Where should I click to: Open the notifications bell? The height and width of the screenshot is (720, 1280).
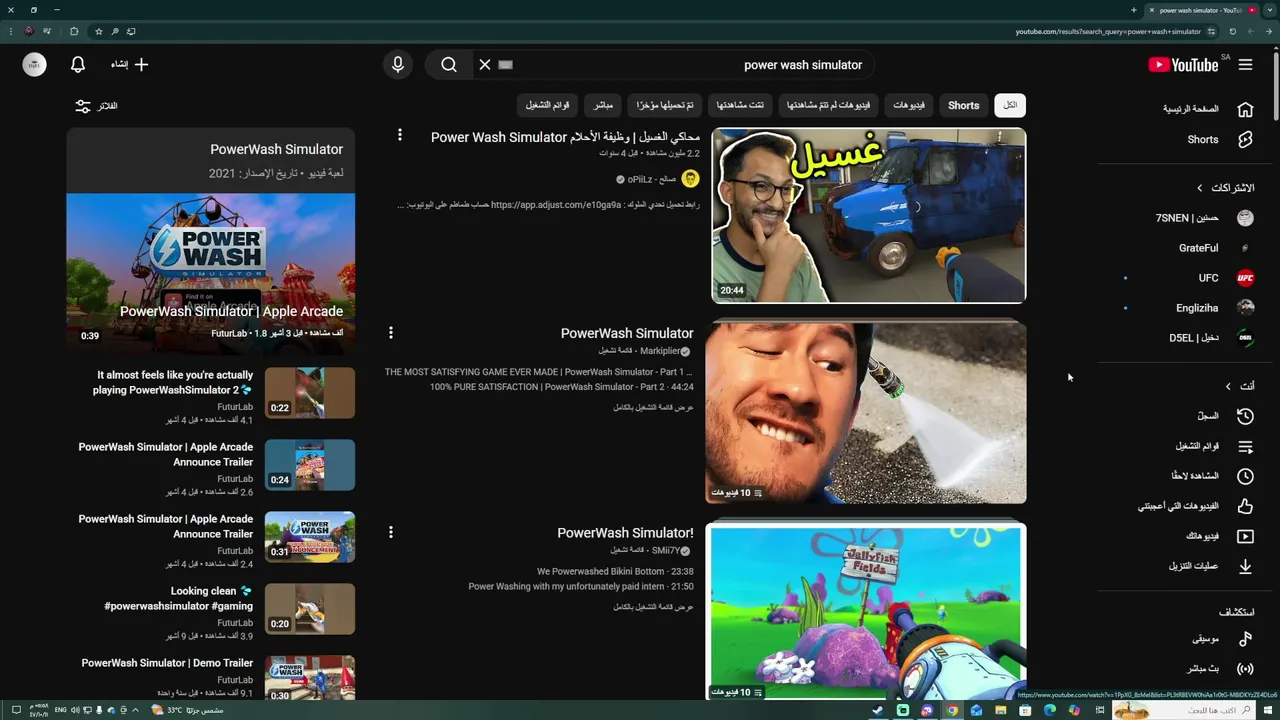tap(78, 65)
